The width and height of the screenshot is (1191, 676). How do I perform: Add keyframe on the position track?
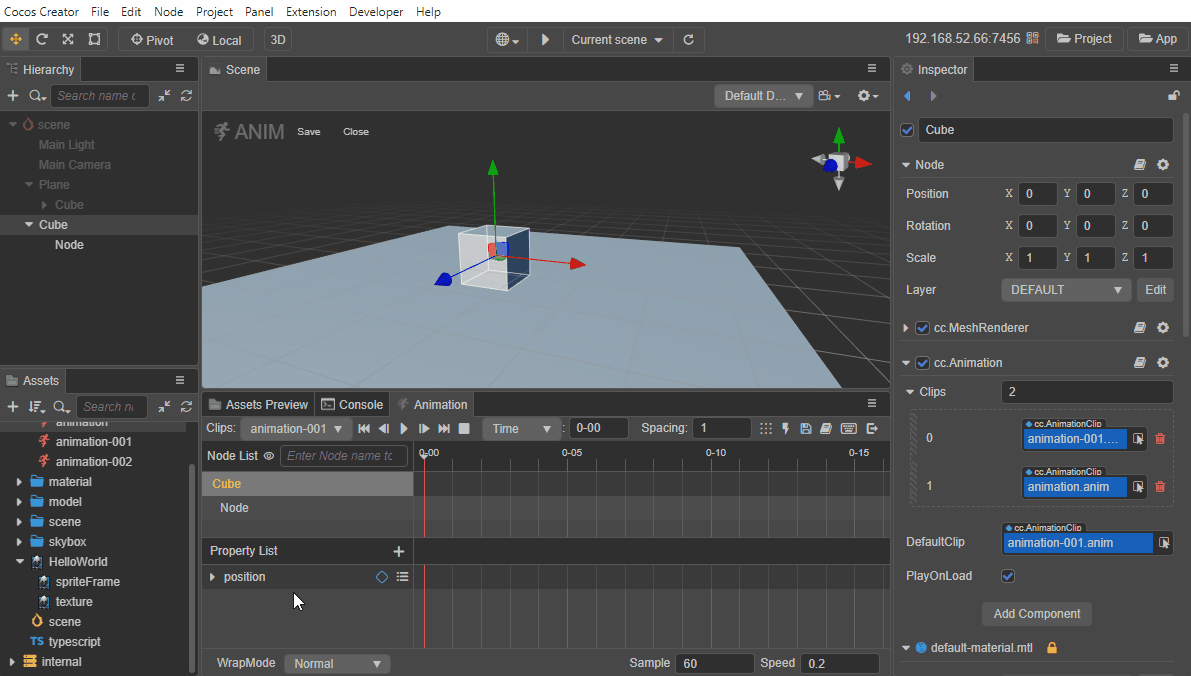(x=381, y=577)
